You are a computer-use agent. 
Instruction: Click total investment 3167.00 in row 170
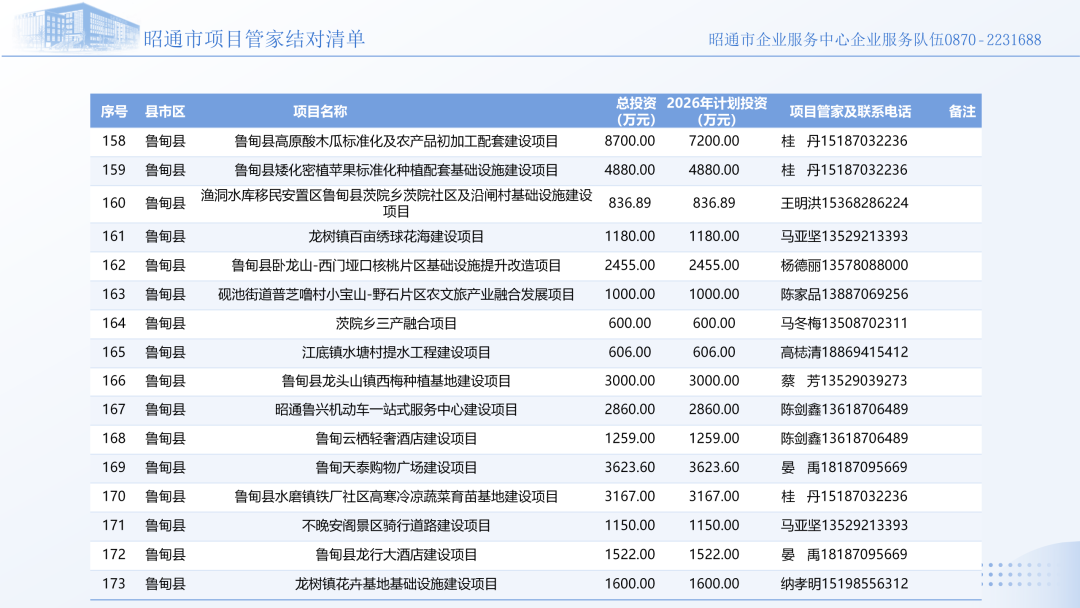630,496
